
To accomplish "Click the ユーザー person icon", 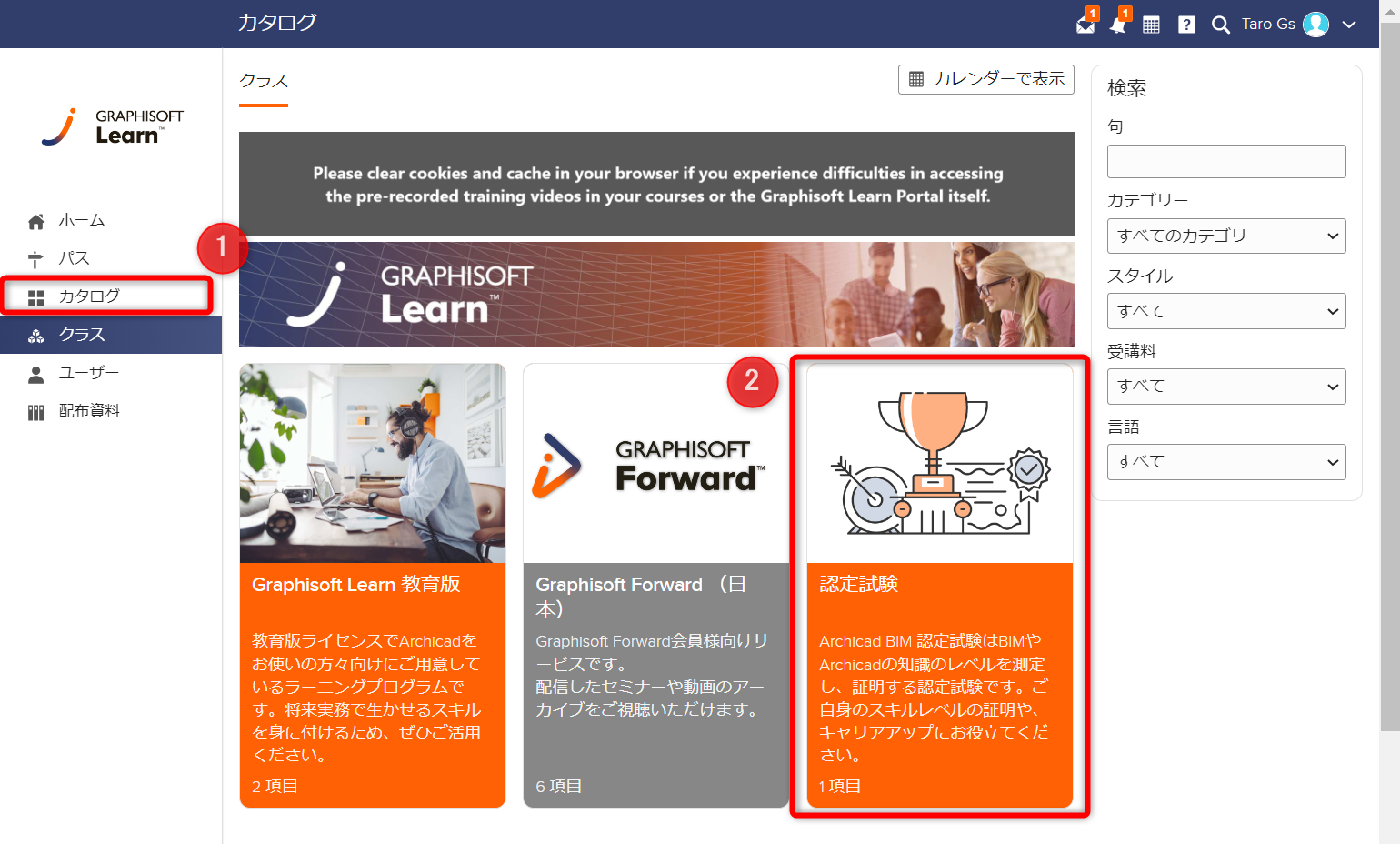I will click(x=36, y=374).
